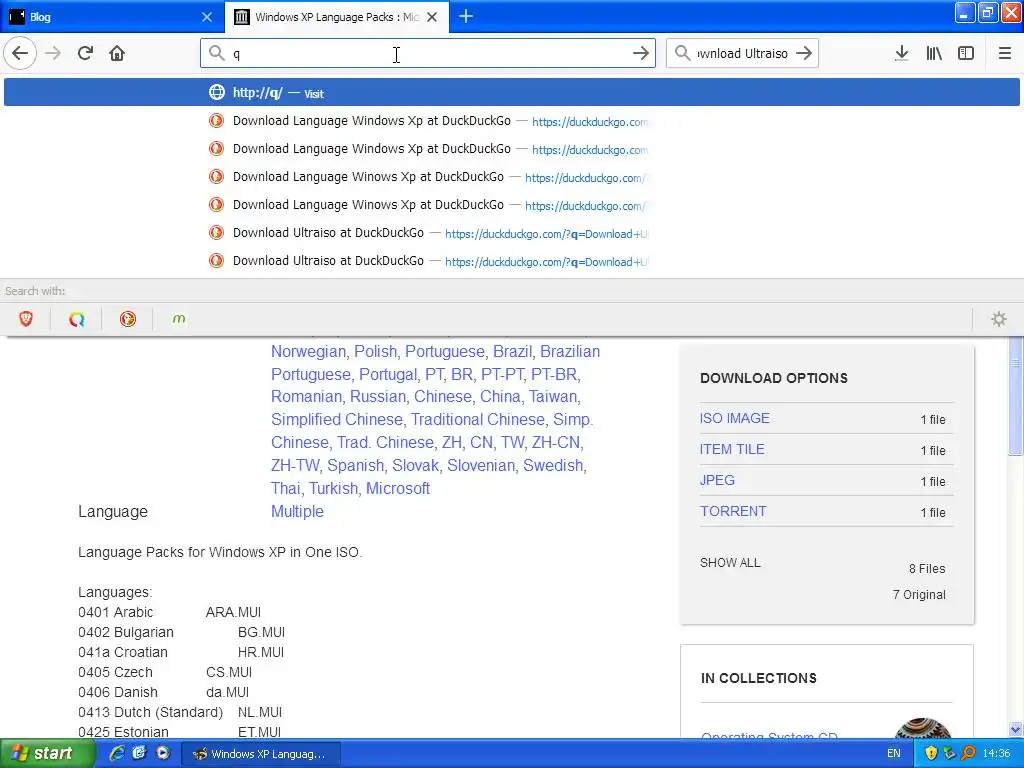Click the Swedish topic link
Screen dimensions: 1024x768
552,466
